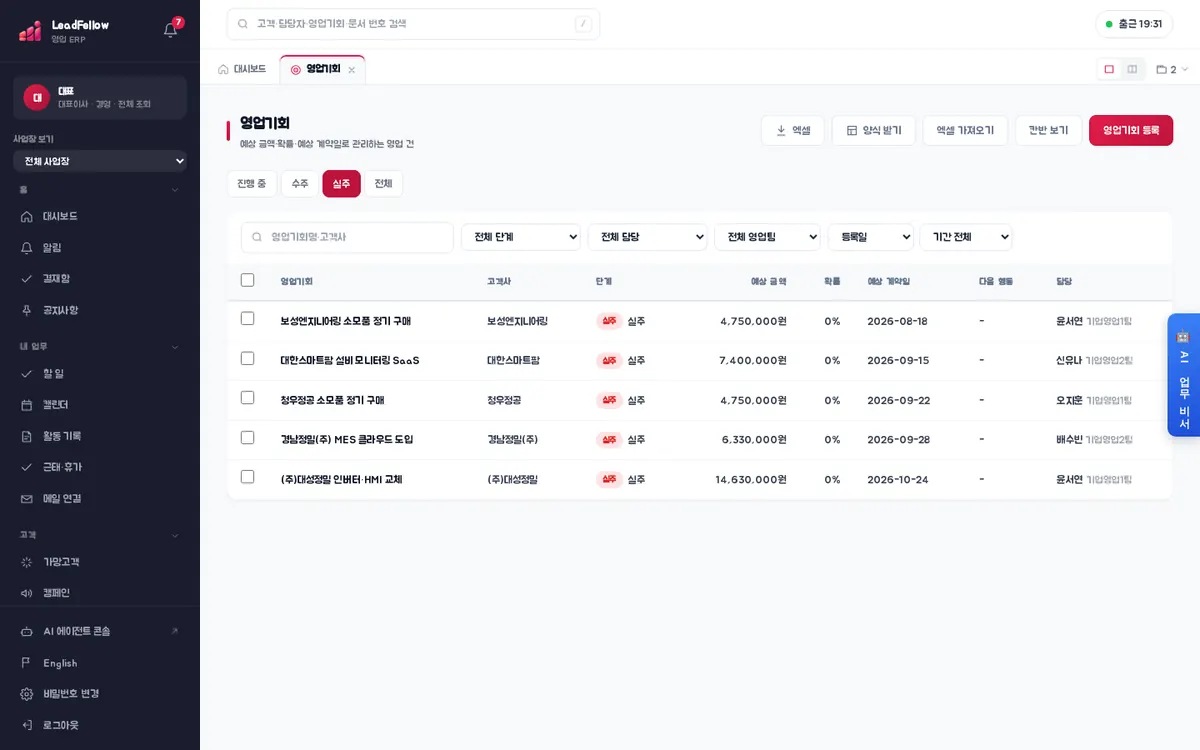Image resolution: width=1200 pixels, height=750 pixels.
Task: Click the flag icon beside English
Action: click(27, 663)
